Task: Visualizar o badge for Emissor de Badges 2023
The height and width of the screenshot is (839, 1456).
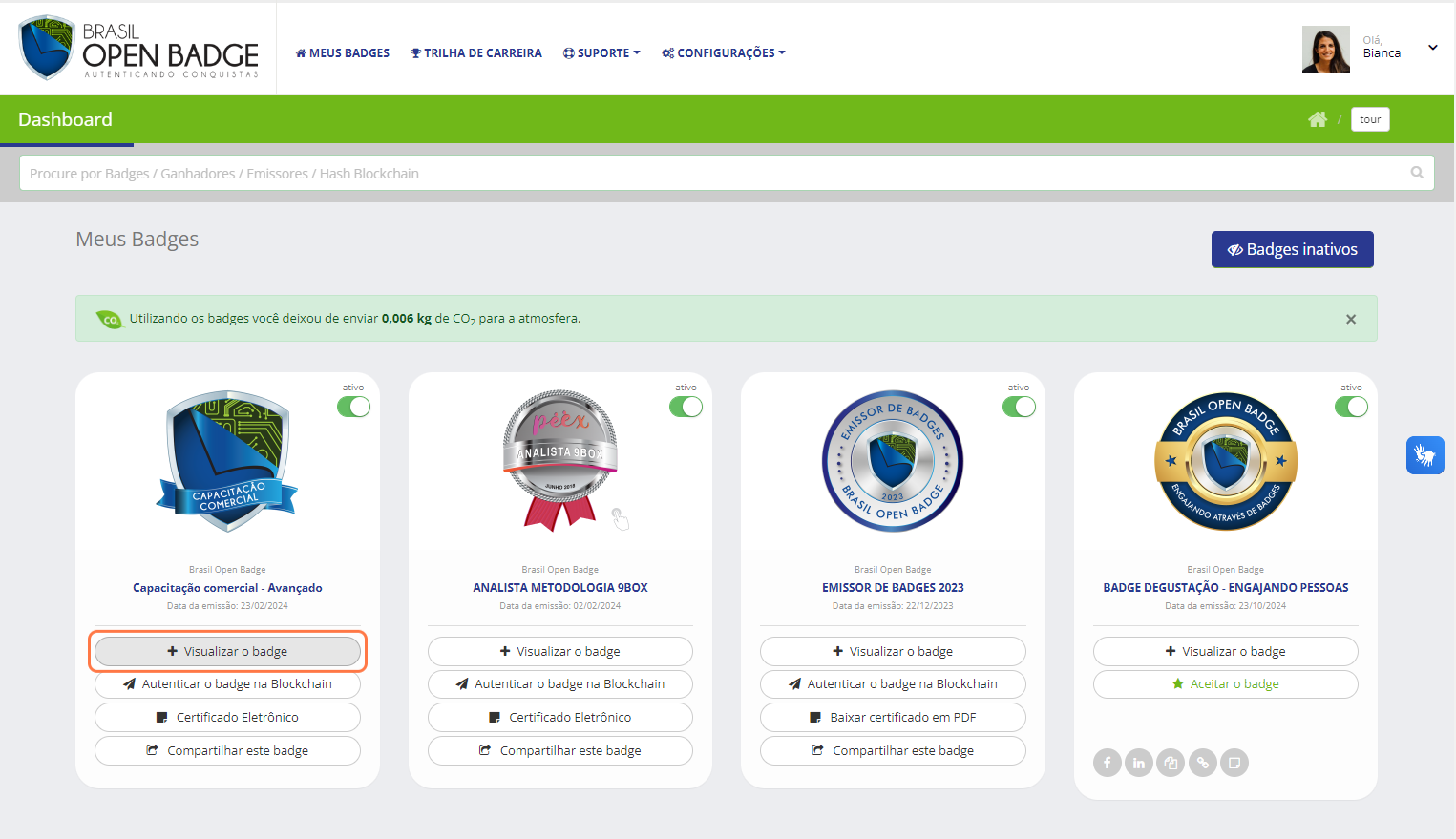Action: pyautogui.click(x=893, y=651)
